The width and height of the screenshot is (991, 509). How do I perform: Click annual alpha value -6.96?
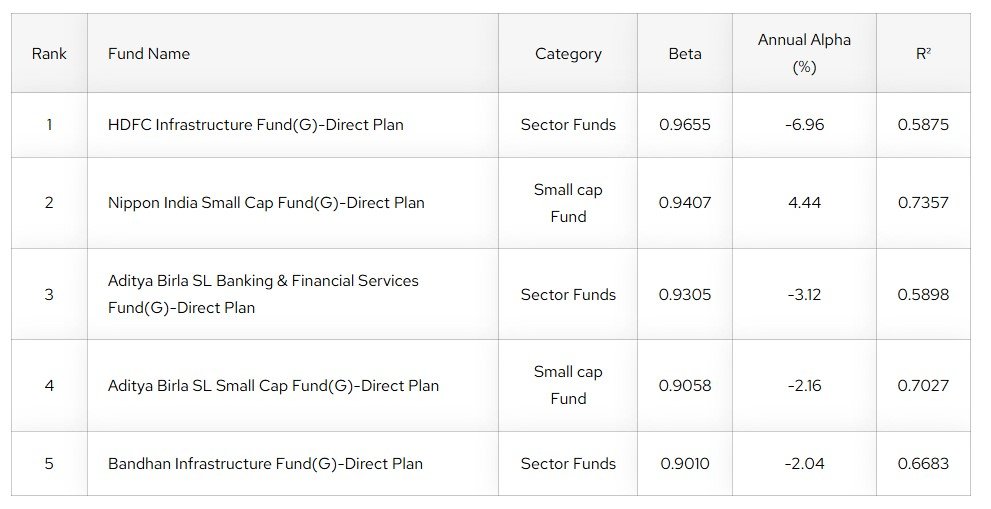point(804,125)
